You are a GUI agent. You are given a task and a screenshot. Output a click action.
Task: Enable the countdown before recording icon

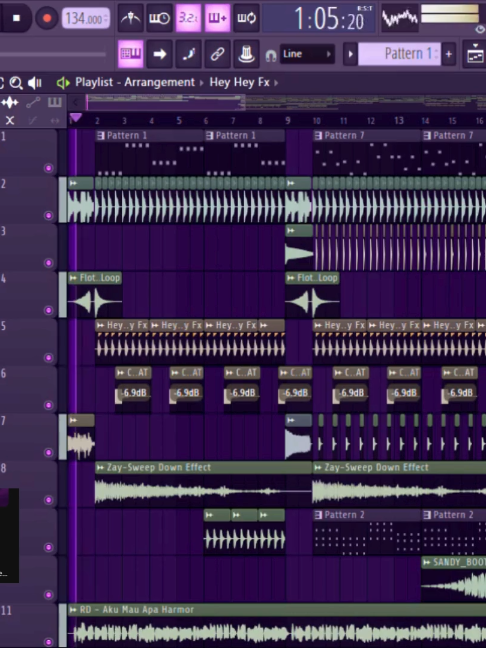point(188,18)
